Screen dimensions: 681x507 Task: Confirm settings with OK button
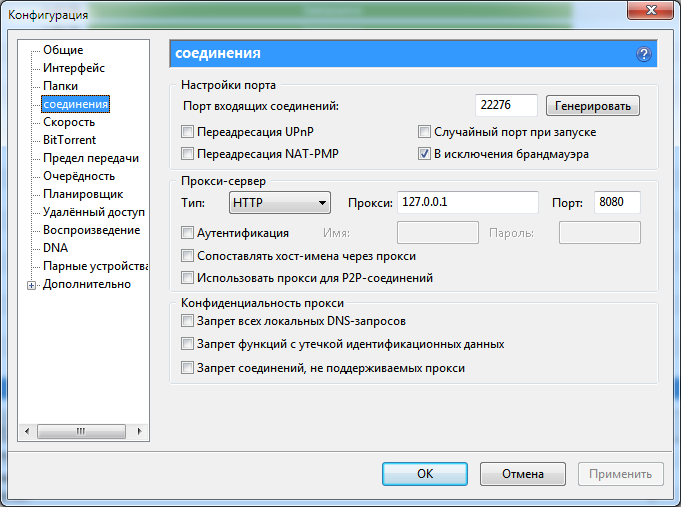pyautogui.click(x=425, y=474)
